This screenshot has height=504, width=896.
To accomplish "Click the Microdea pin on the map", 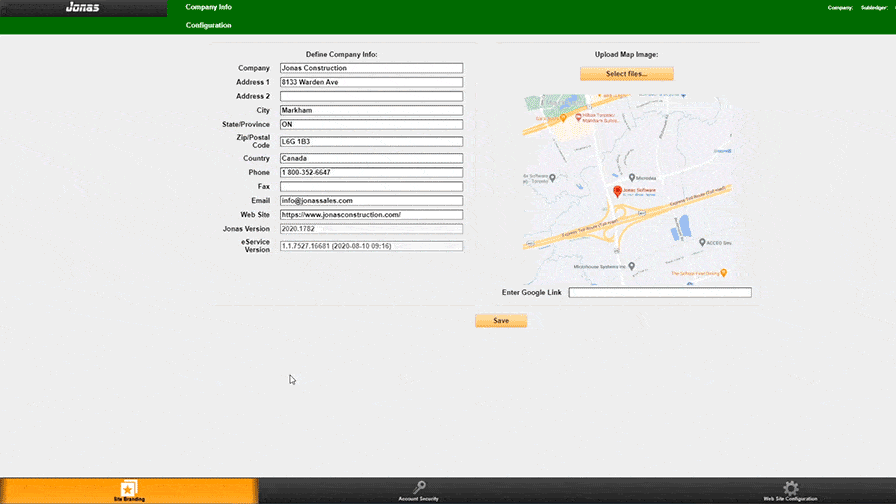I will click(x=631, y=178).
